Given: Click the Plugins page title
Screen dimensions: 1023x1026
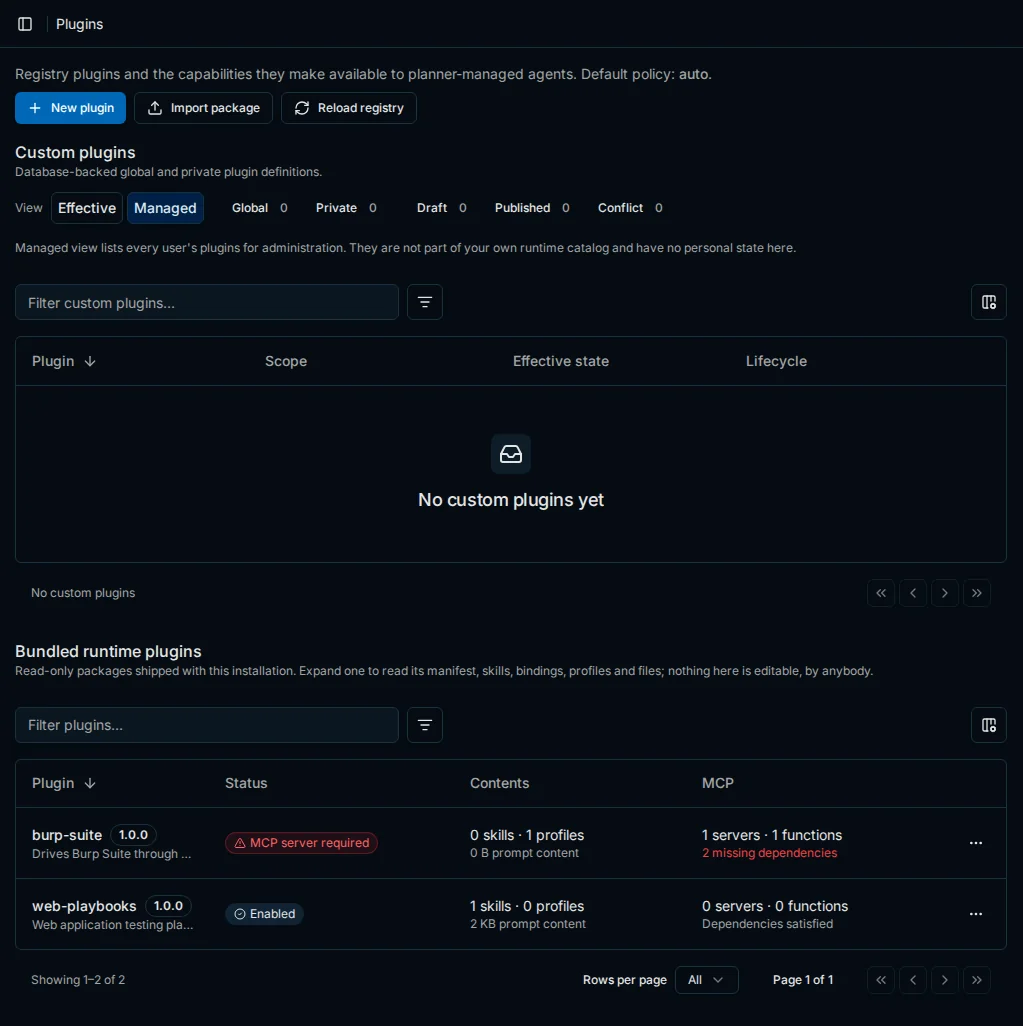Looking at the screenshot, I should 79,24.
